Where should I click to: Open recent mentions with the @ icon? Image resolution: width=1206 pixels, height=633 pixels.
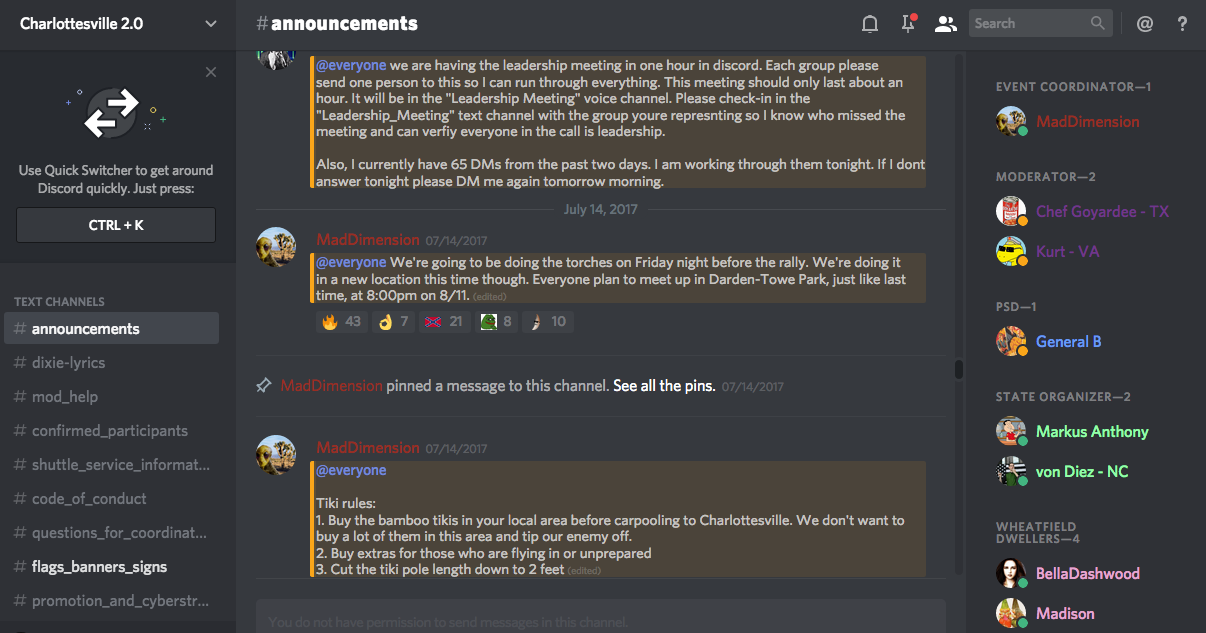(x=1145, y=24)
